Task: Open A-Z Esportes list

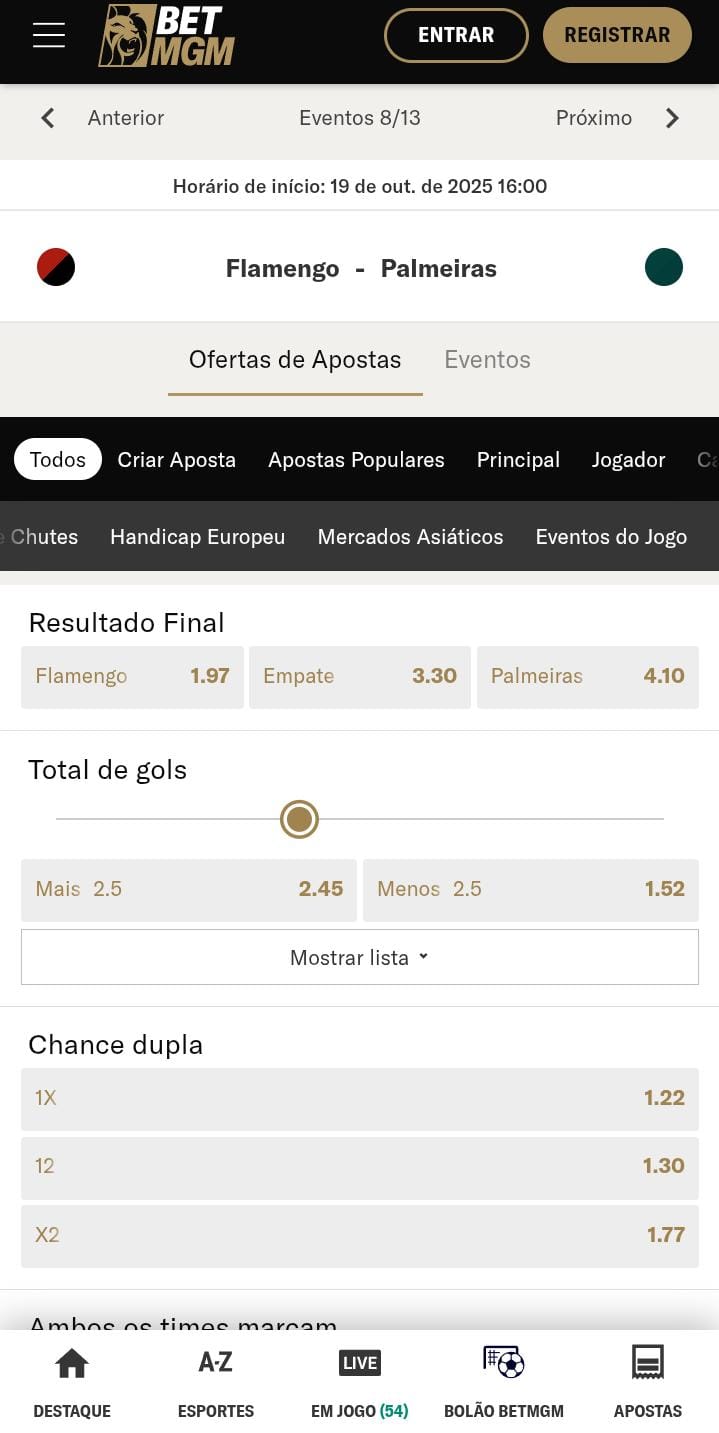Action: tap(215, 1362)
